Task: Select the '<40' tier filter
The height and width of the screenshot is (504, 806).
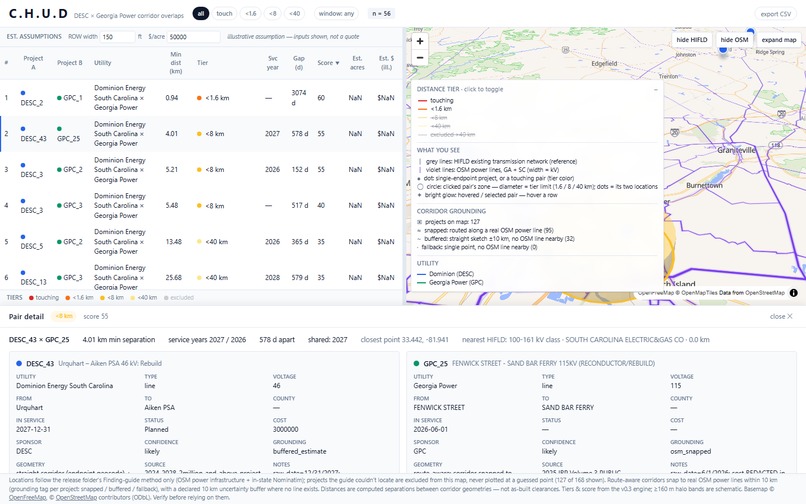Action: tap(295, 14)
